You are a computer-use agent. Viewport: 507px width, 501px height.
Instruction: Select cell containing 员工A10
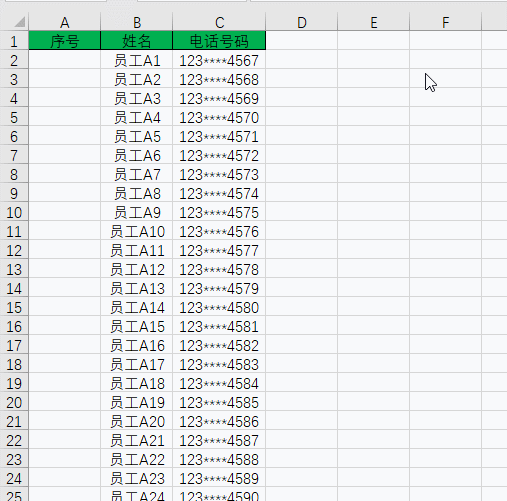136,231
